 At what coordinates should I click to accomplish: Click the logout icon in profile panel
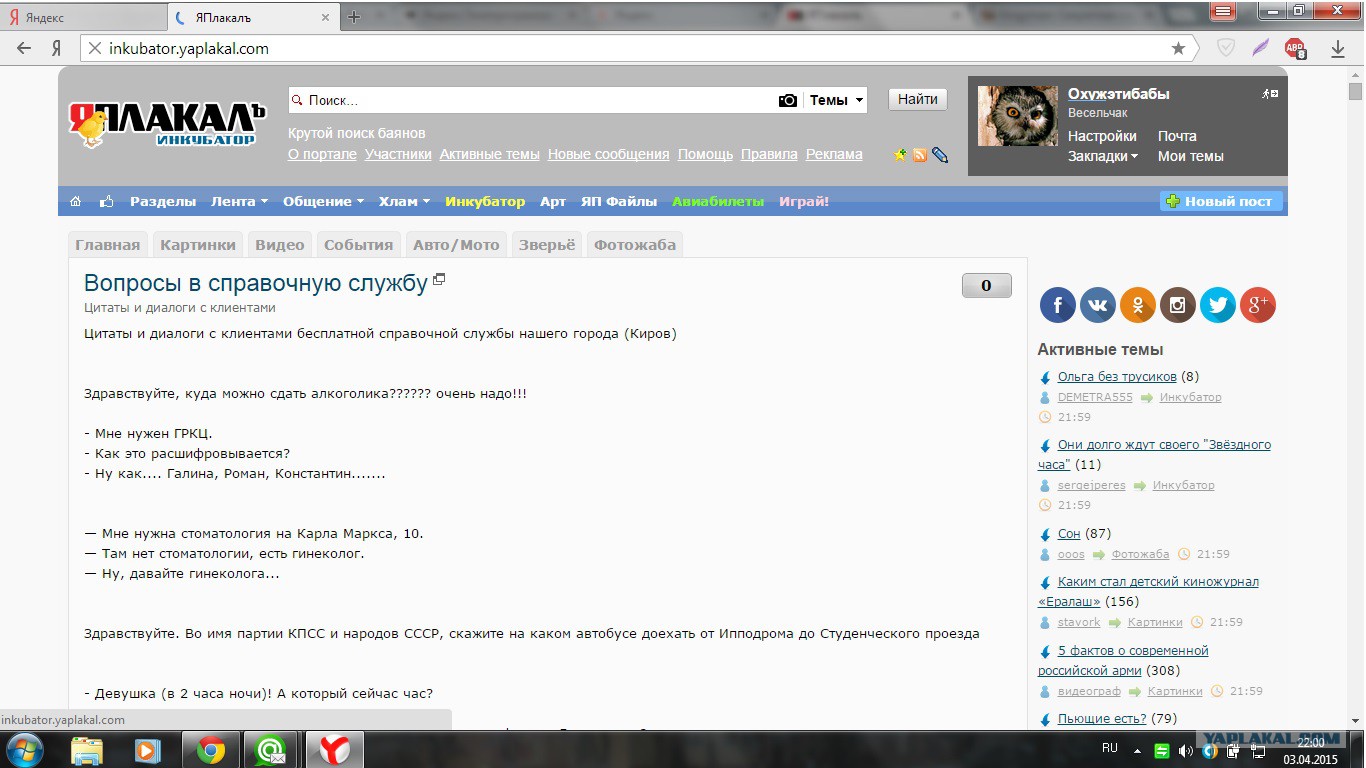coord(1270,93)
